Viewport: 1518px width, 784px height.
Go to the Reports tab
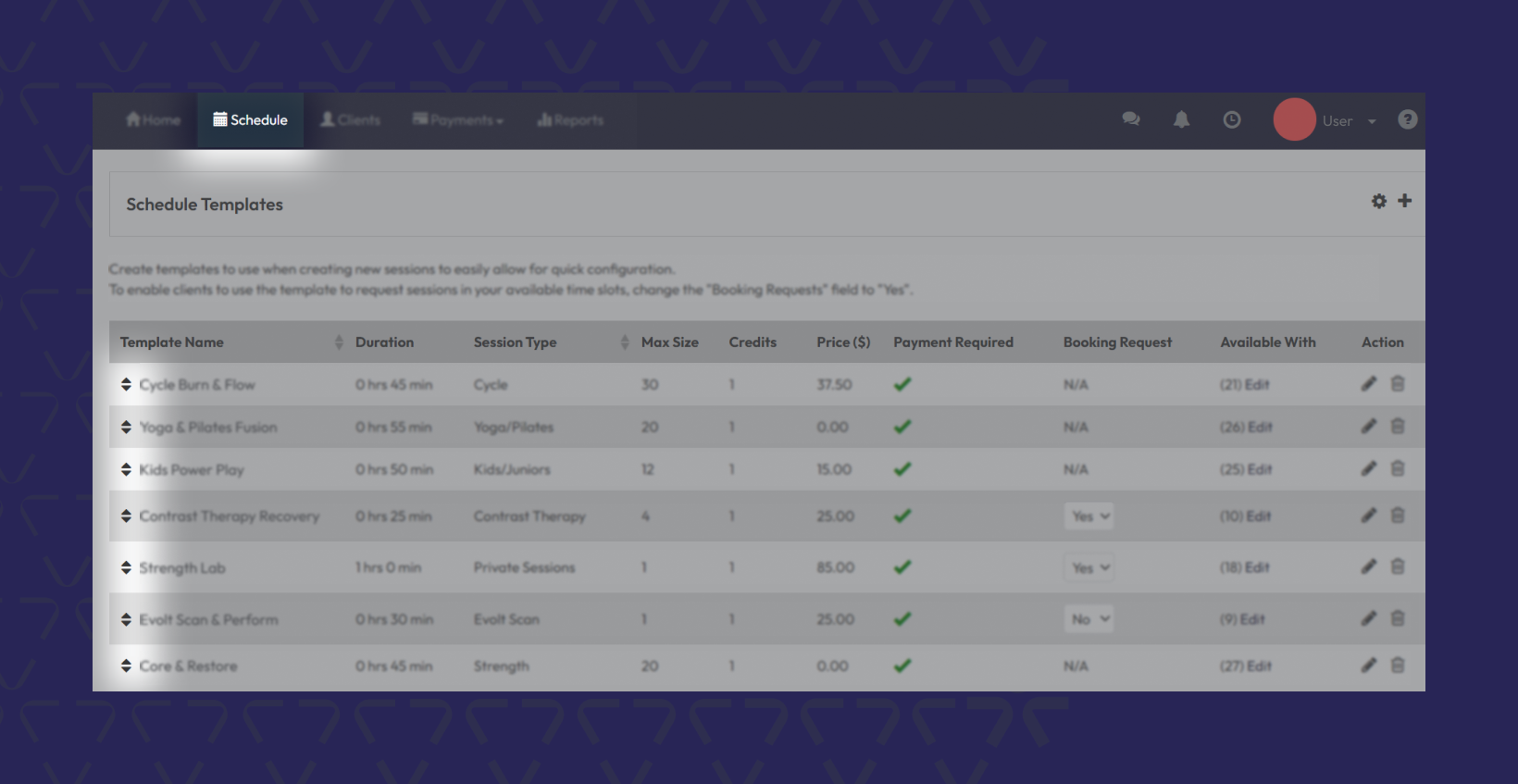pyautogui.click(x=570, y=120)
